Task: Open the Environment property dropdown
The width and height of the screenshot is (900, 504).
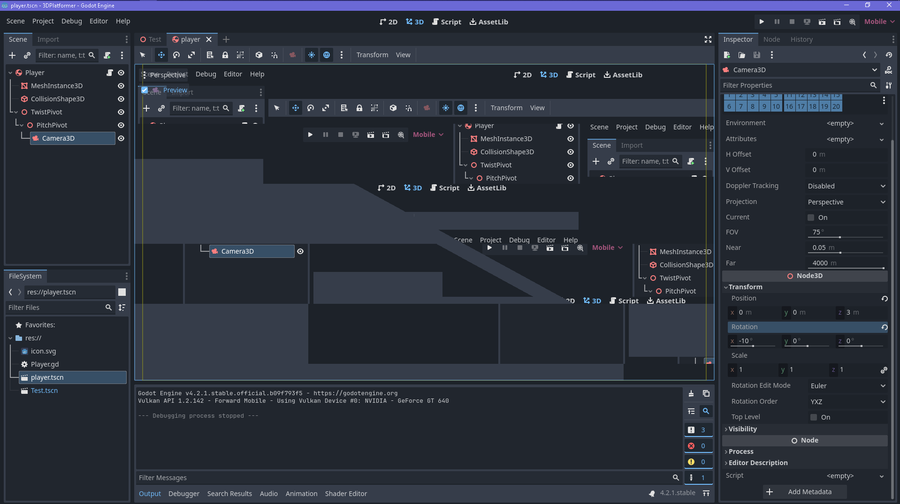Action: click(x=847, y=123)
